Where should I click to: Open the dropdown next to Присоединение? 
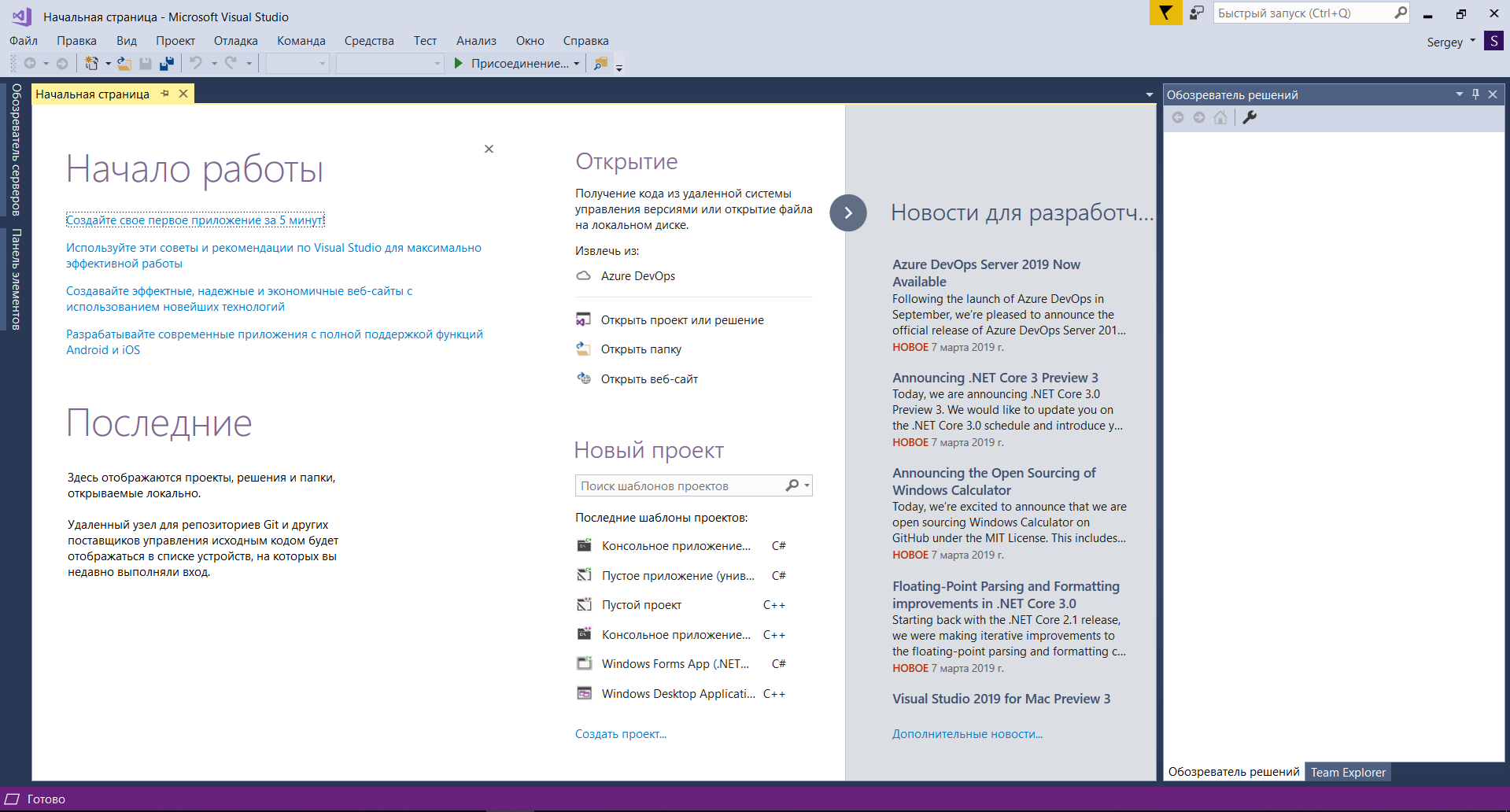click(577, 63)
